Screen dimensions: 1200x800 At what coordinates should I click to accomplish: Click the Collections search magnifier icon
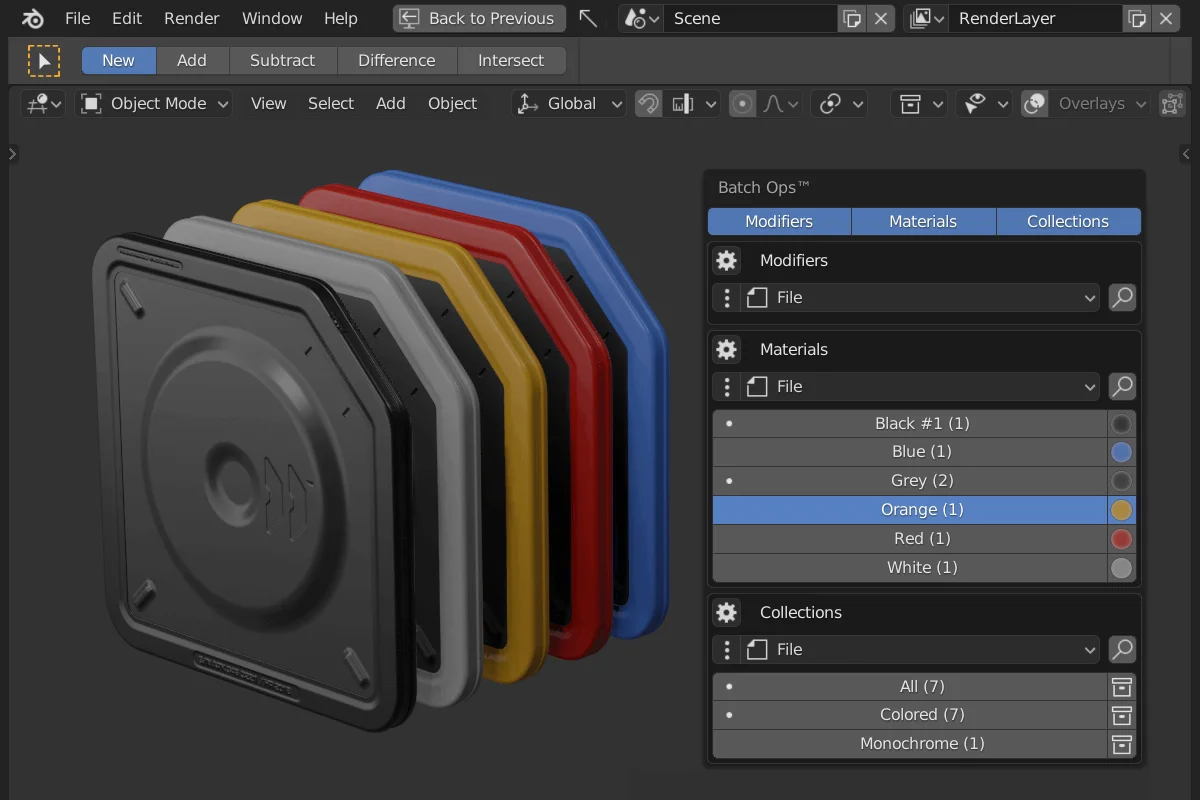pyautogui.click(x=1121, y=649)
